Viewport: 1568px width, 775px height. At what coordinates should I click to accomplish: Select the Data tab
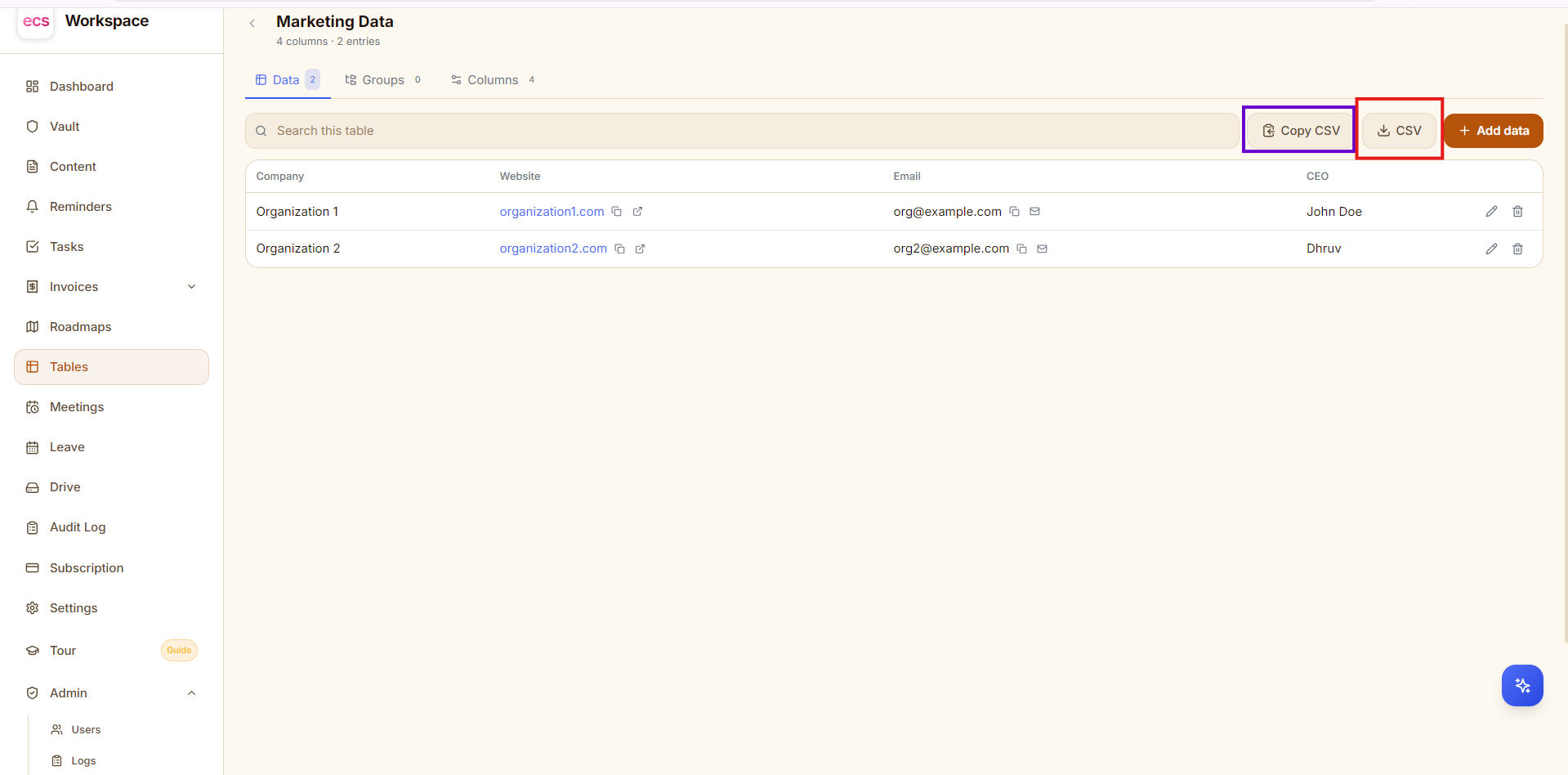pos(288,80)
